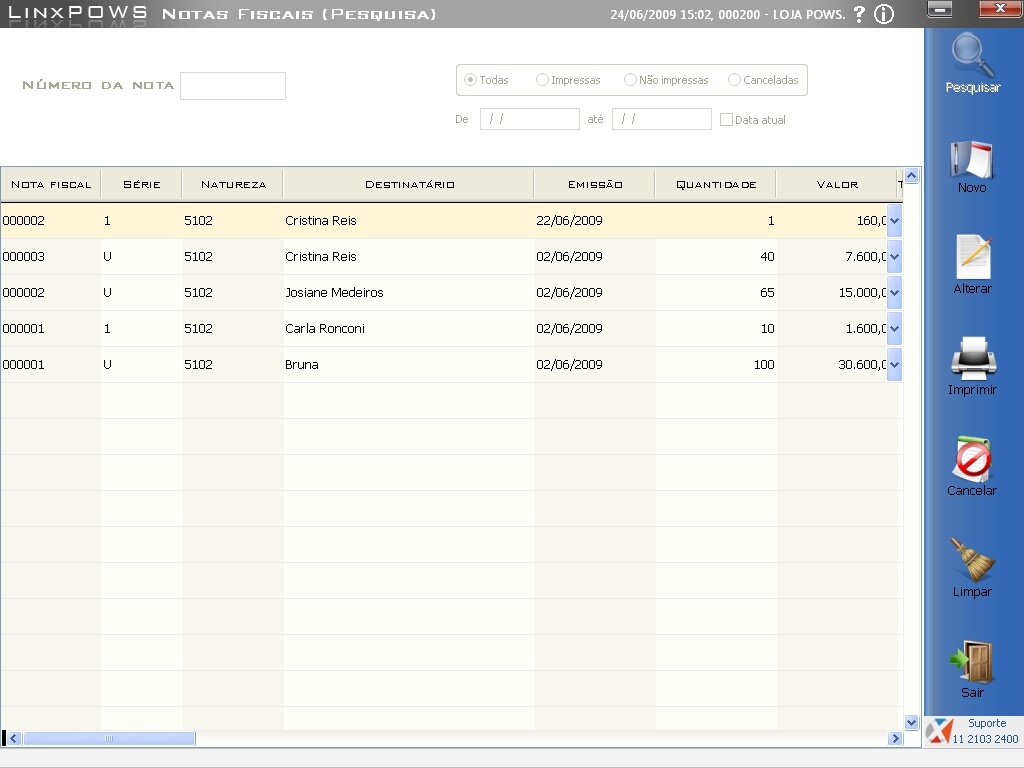Select the Não impressas radio option

pos(630,80)
